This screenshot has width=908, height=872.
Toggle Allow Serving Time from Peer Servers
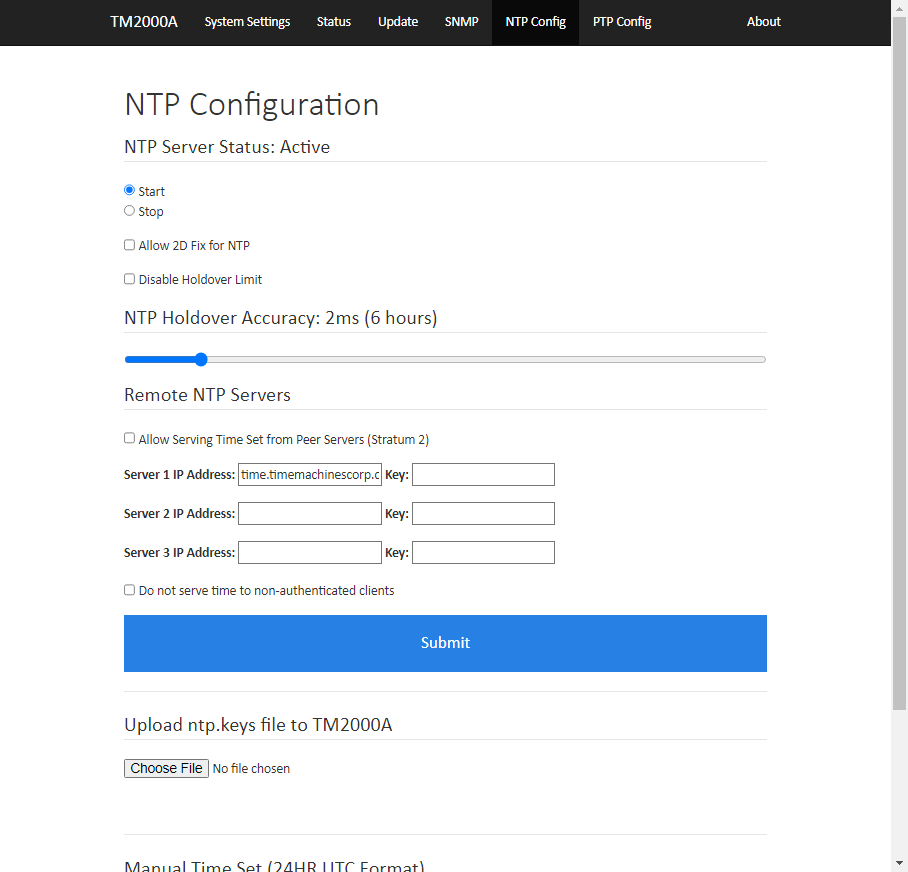coord(129,438)
